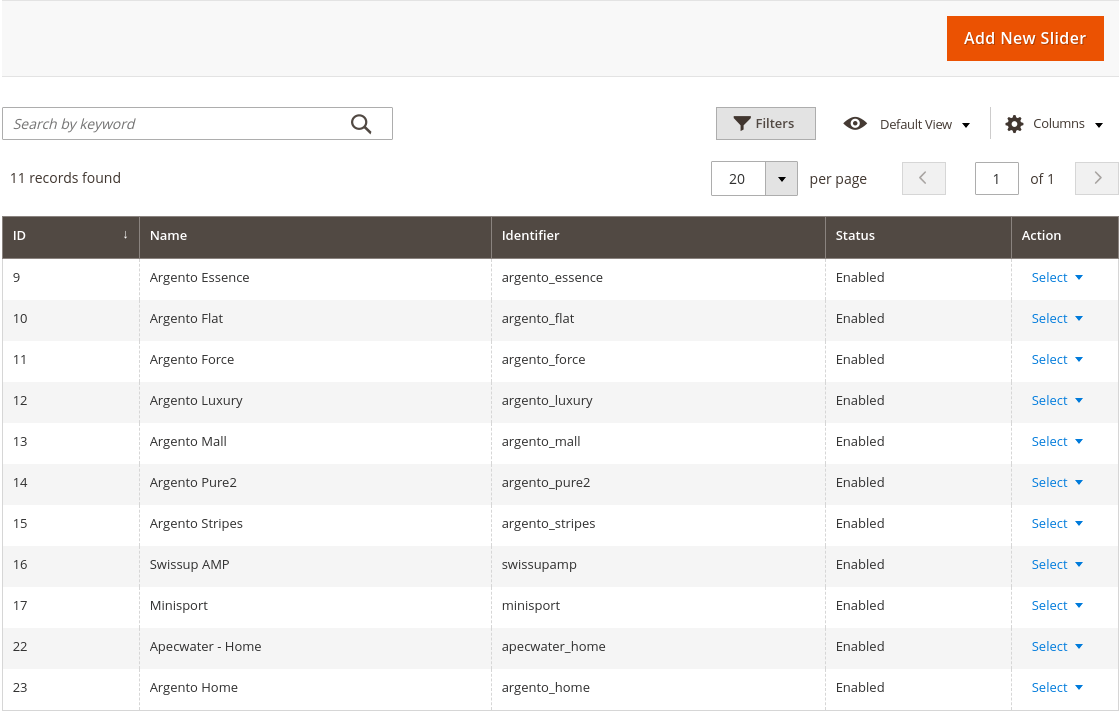Click the minisport identifier cell

pyautogui.click(x=659, y=606)
